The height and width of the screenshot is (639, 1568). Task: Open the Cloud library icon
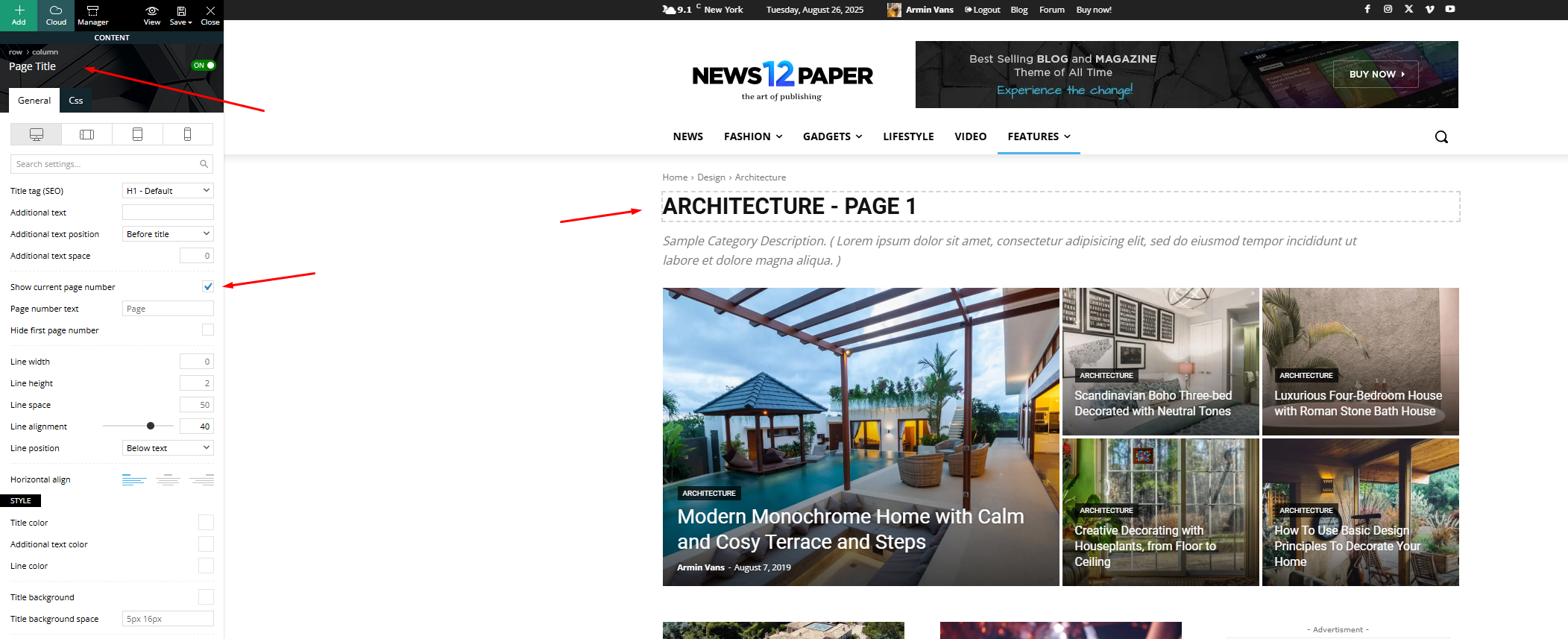click(56, 10)
